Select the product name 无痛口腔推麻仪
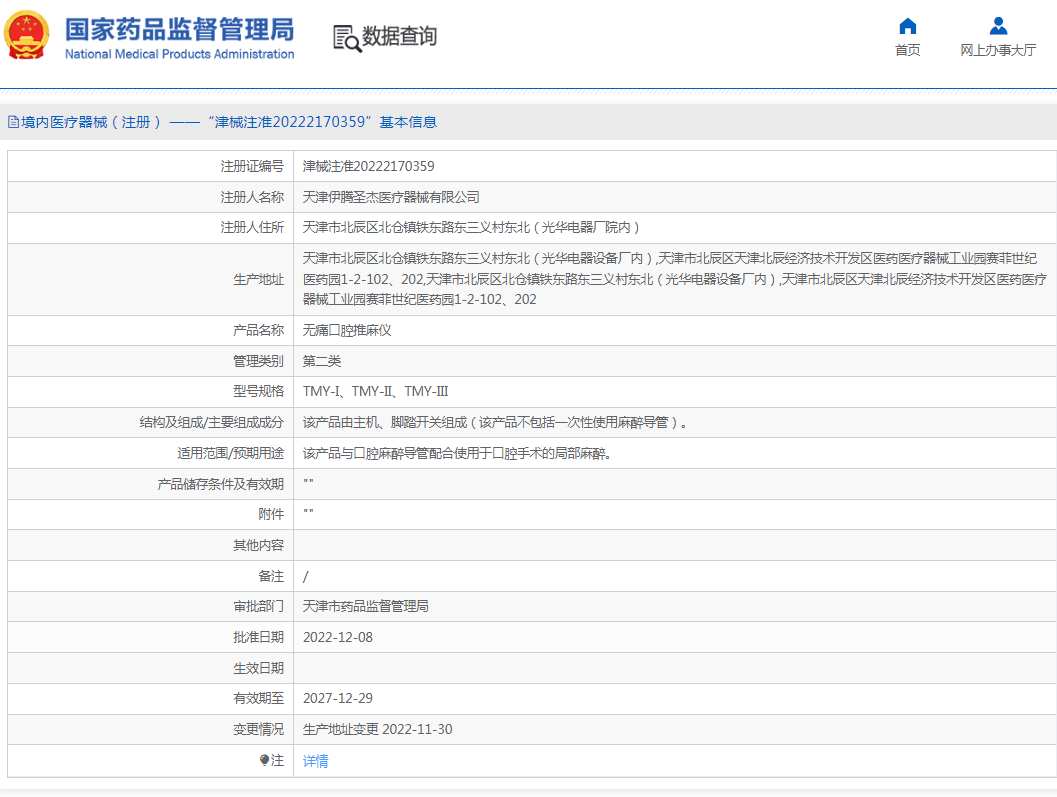The height and width of the screenshot is (797, 1057). (347, 330)
